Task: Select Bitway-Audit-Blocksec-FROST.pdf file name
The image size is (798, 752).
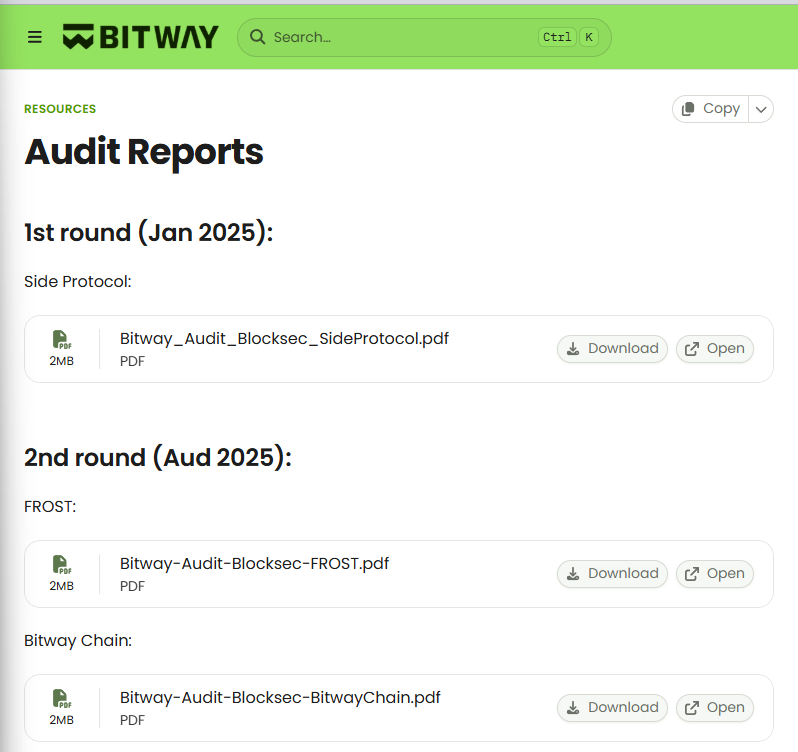Action: [254, 564]
